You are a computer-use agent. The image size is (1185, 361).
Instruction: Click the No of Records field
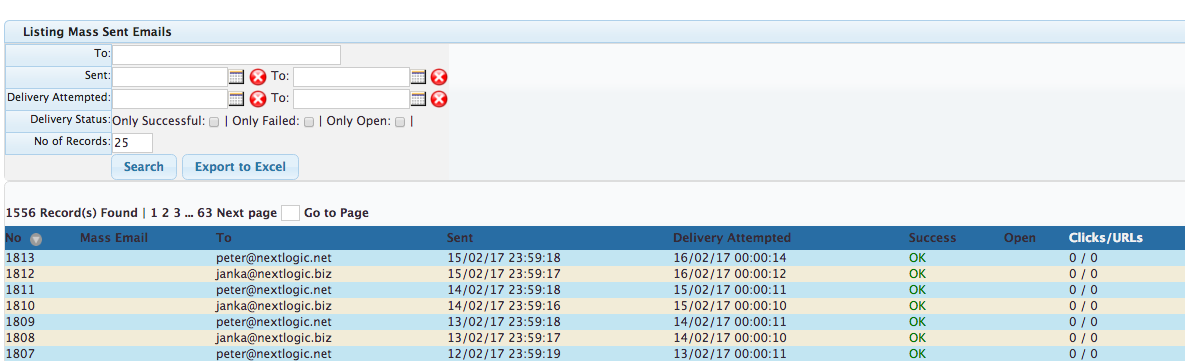click(x=132, y=143)
